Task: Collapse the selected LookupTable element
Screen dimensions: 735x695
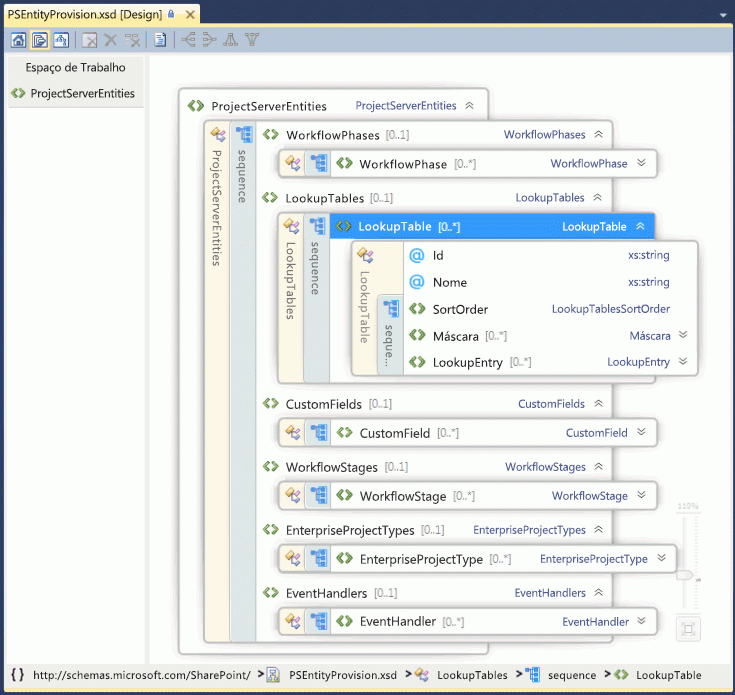Action: point(640,227)
